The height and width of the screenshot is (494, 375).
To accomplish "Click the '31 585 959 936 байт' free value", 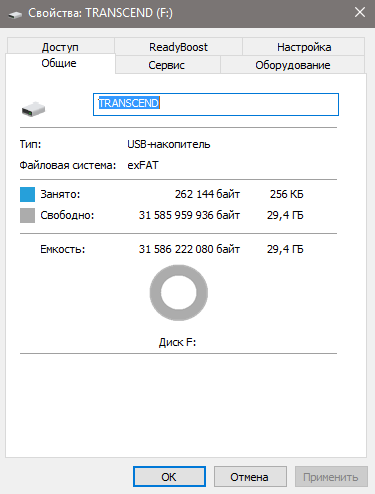I will tap(189, 215).
